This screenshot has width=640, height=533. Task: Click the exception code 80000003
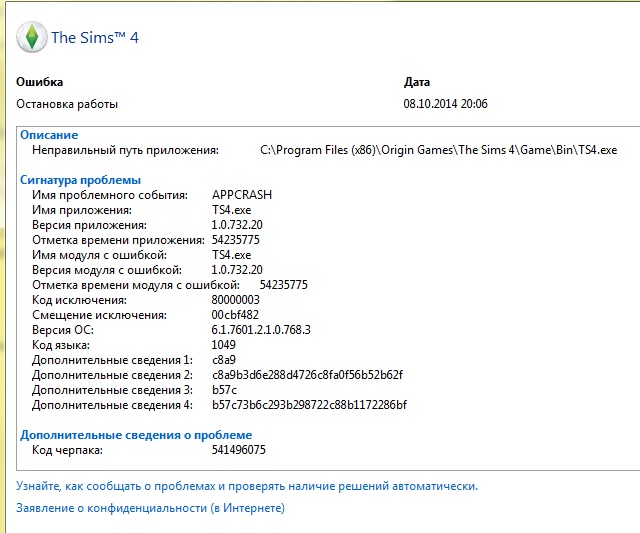pos(236,300)
